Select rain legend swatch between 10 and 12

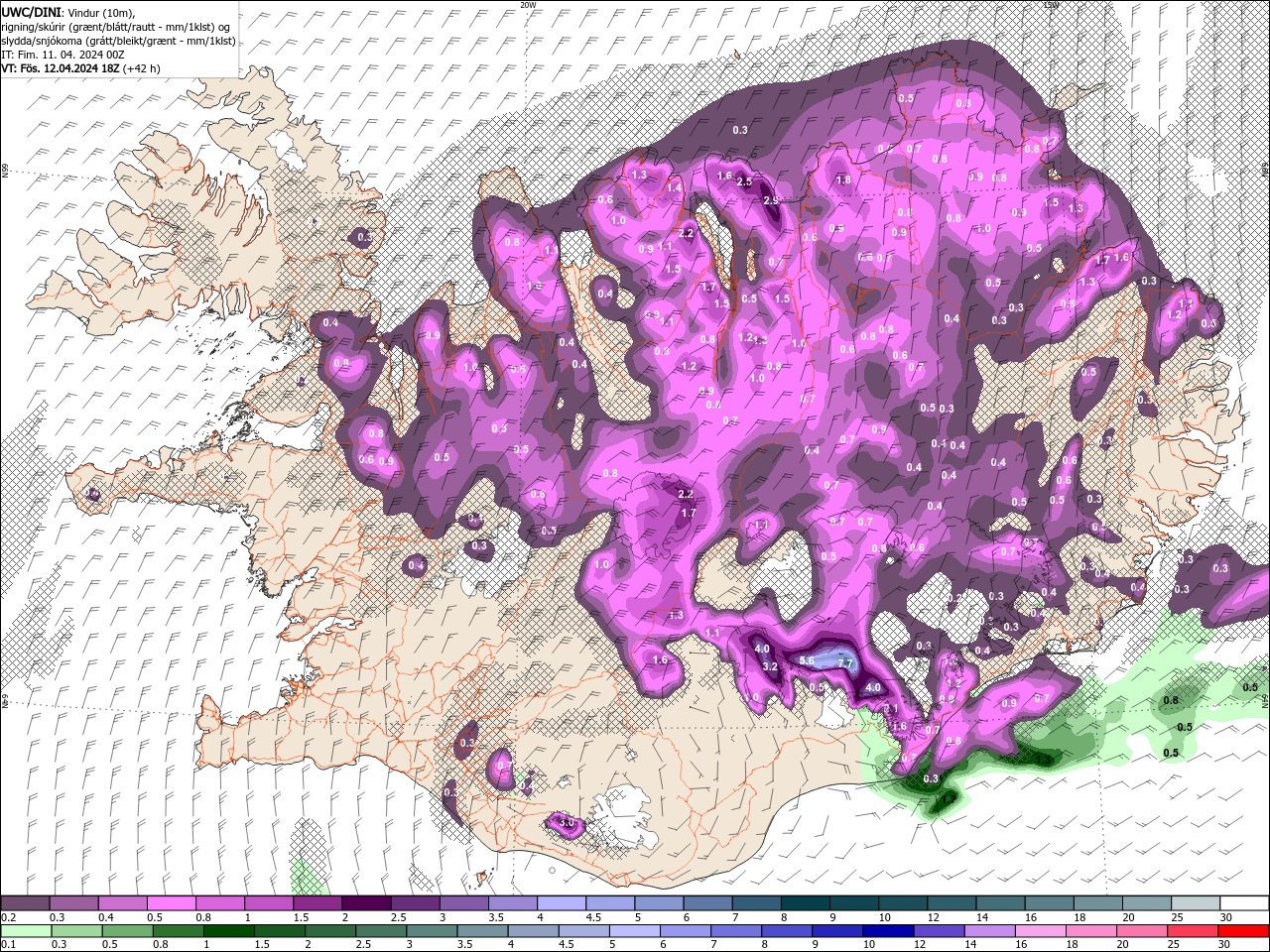886,930
